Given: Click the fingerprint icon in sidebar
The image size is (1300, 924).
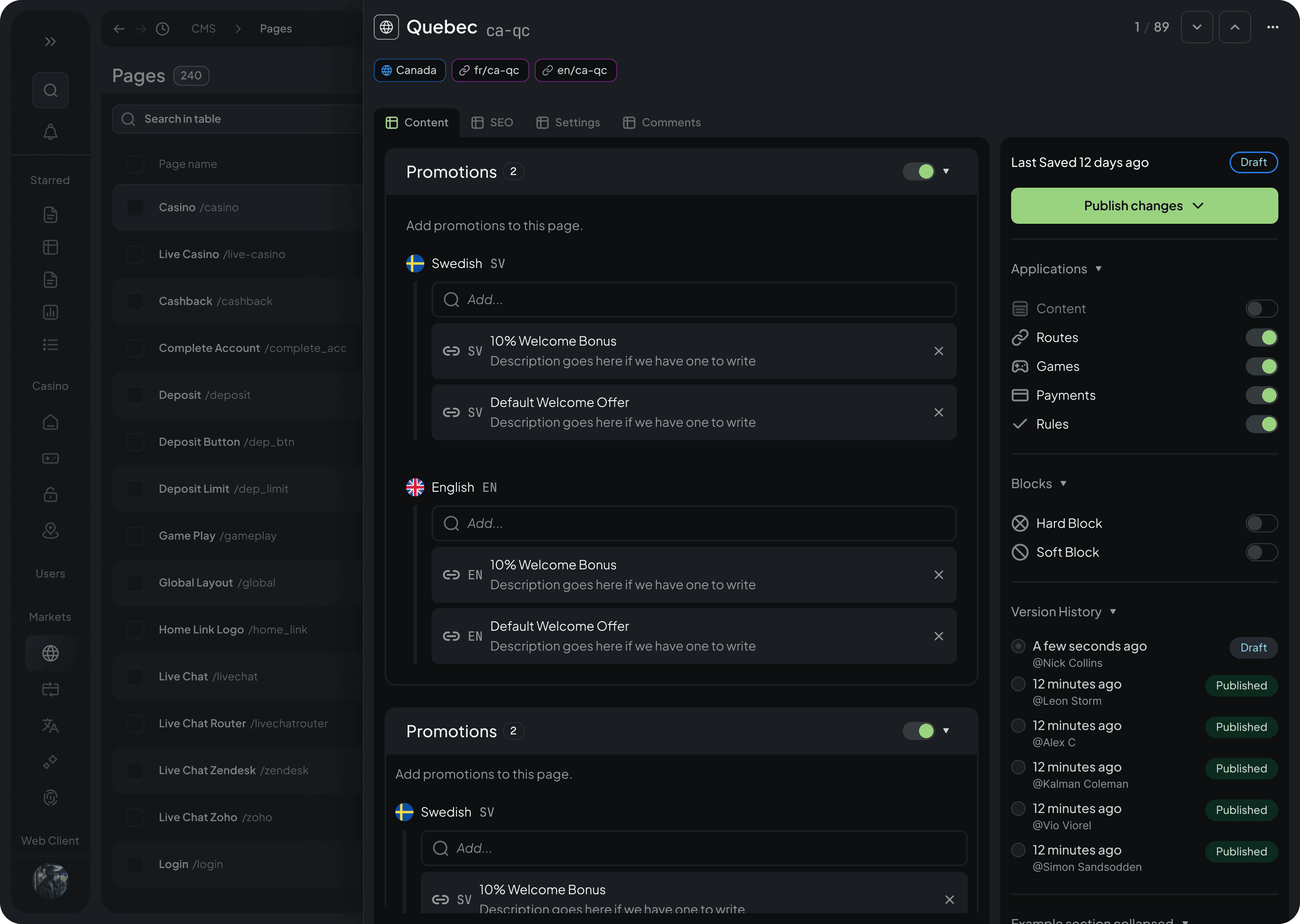Looking at the screenshot, I should point(50,798).
